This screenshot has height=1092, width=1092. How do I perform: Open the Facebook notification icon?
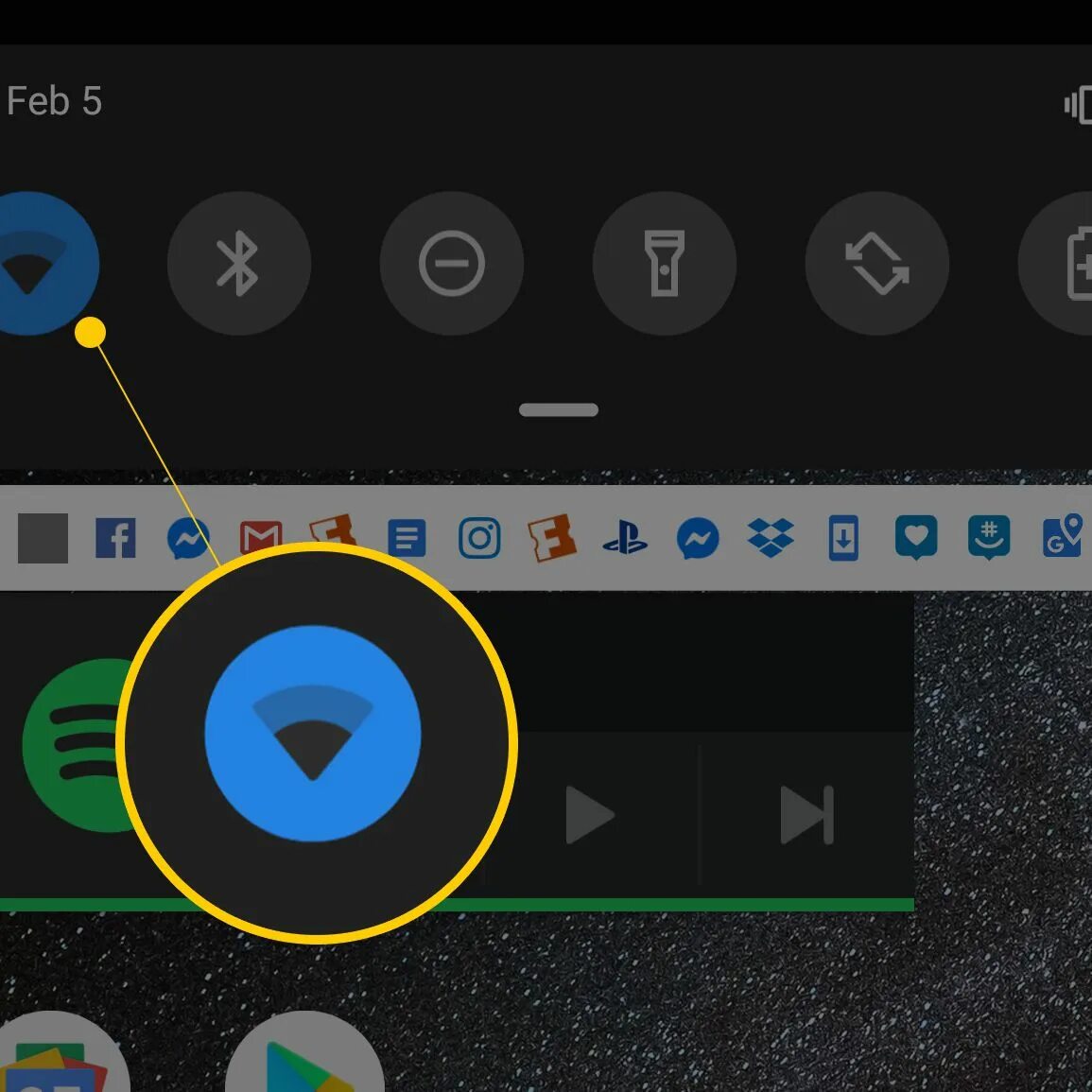coord(115,538)
